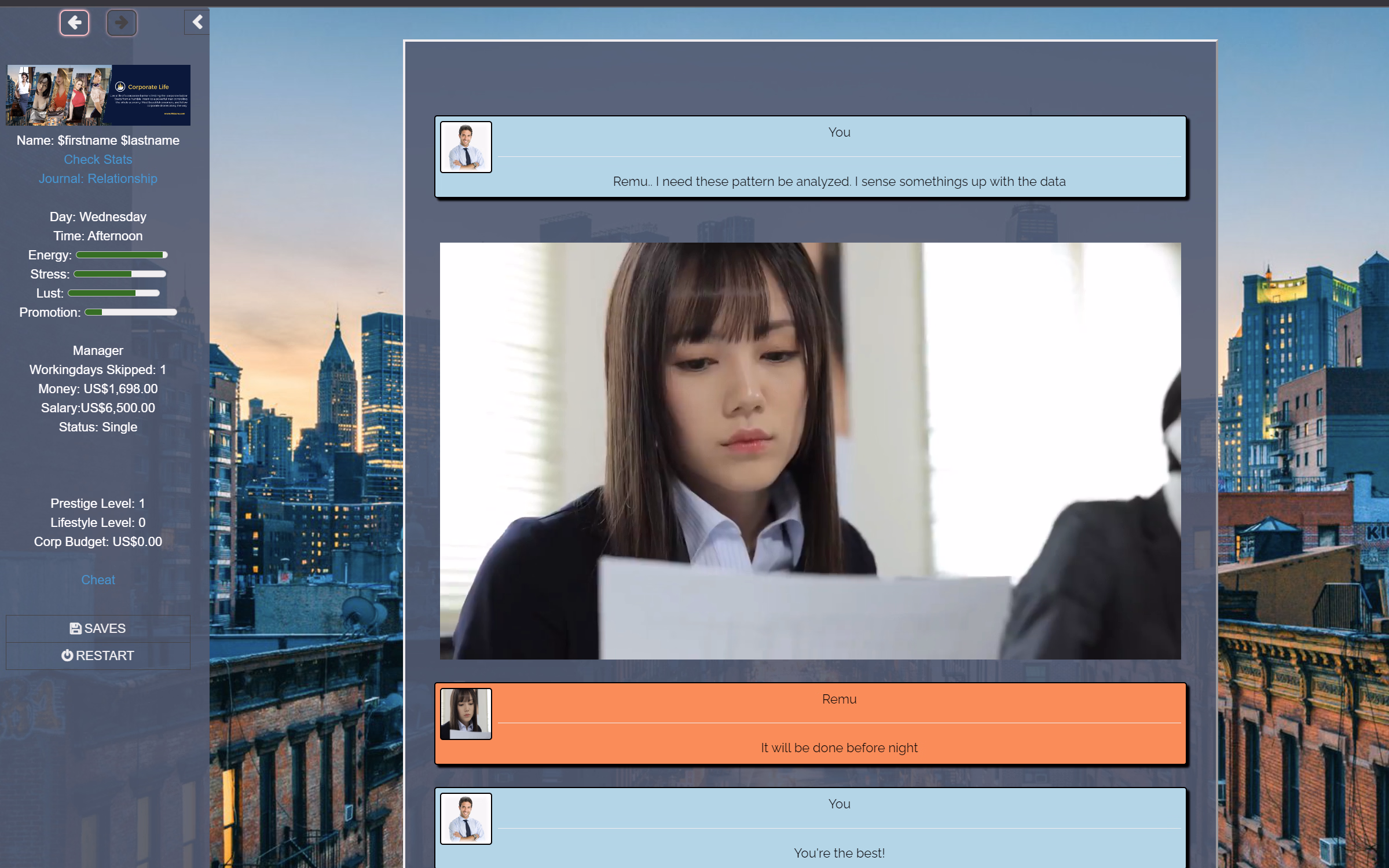Click the RESTART menu item
The width and height of the screenshot is (1389, 868).
pos(98,655)
